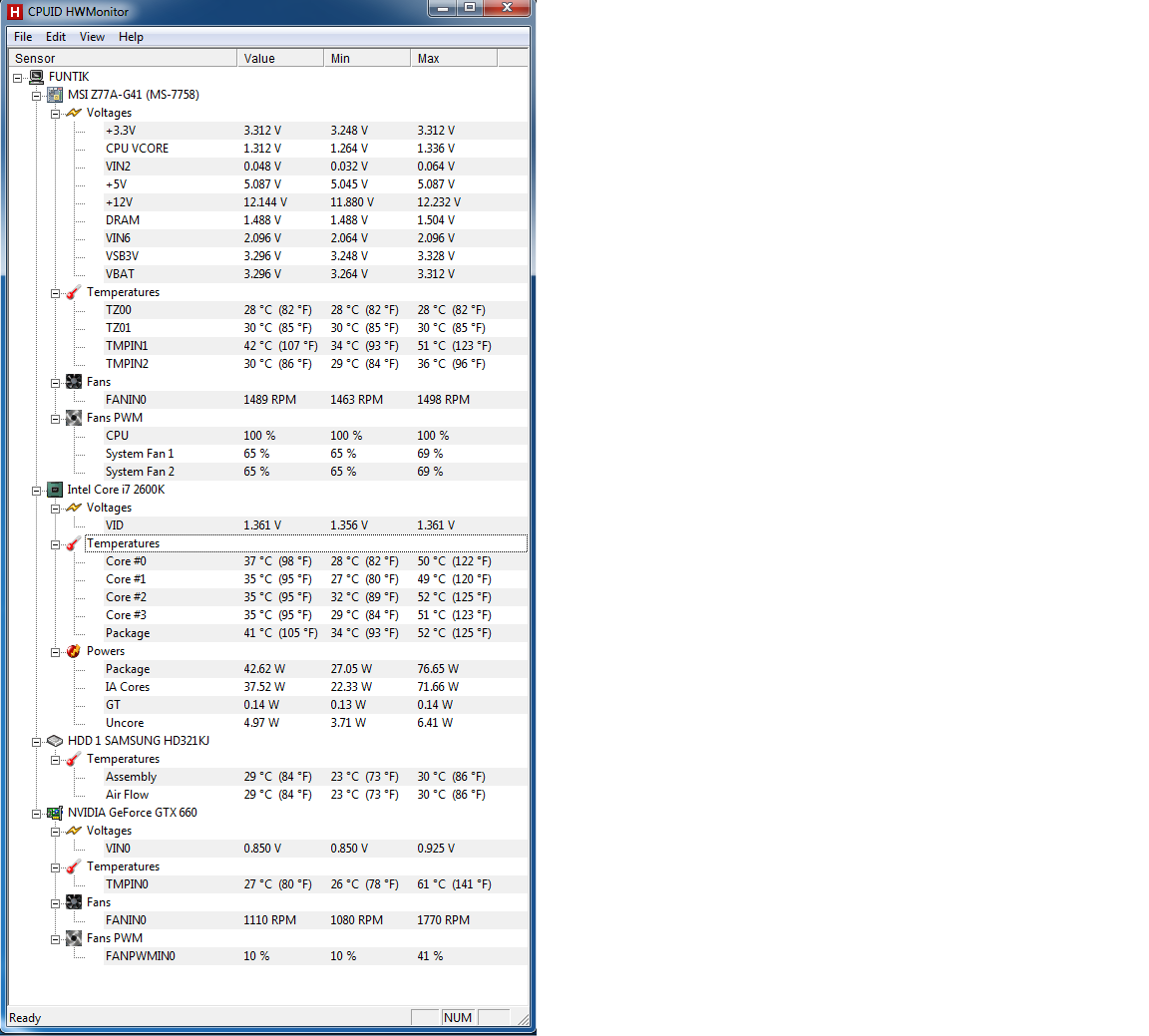Select the GPU TMPIN0 temperature row

(315, 884)
